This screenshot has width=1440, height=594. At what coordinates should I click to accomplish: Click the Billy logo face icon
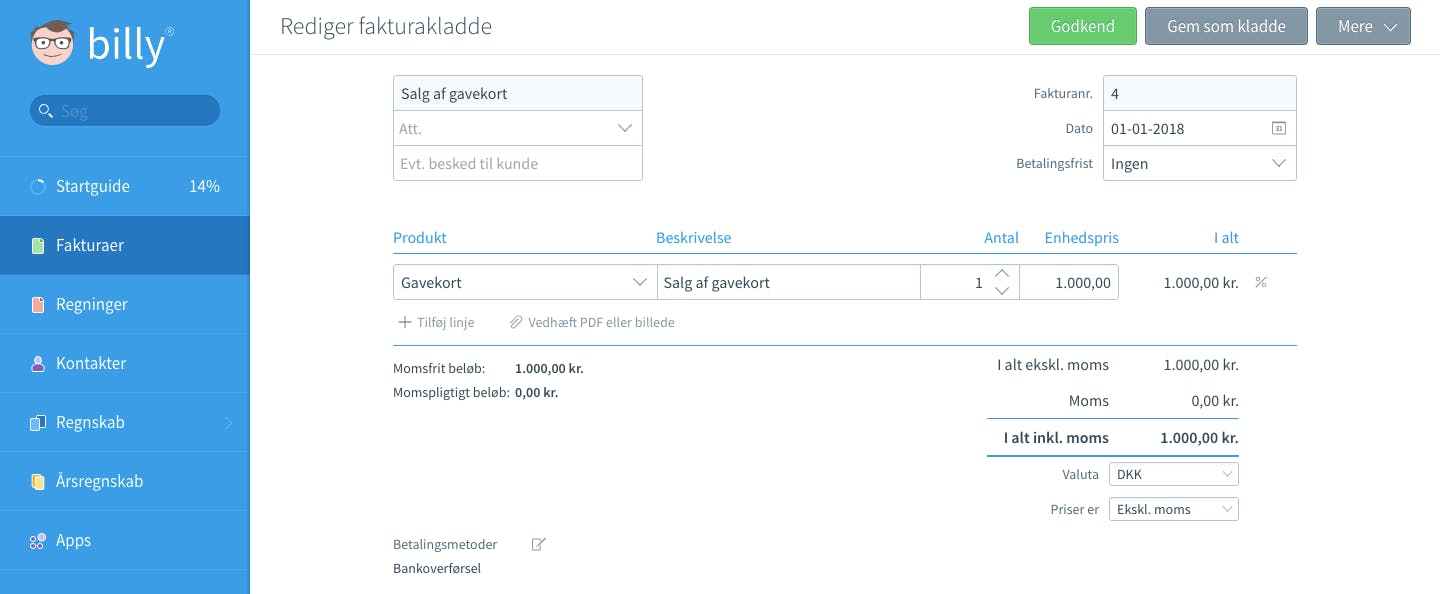[x=53, y=43]
